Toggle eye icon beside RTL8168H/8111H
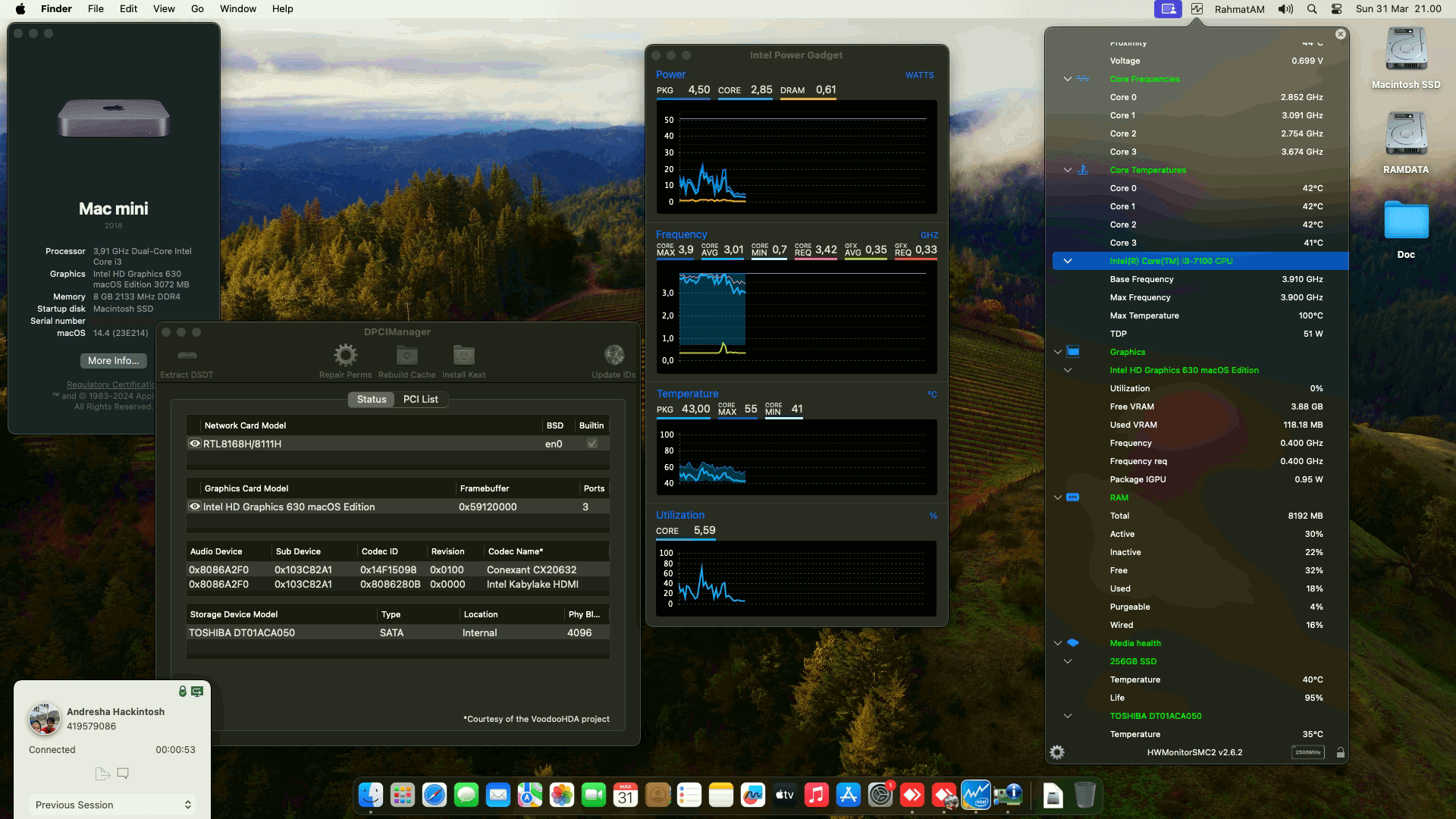Image resolution: width=1456 pixels, height=819 pixels. [x=195, y=444]
